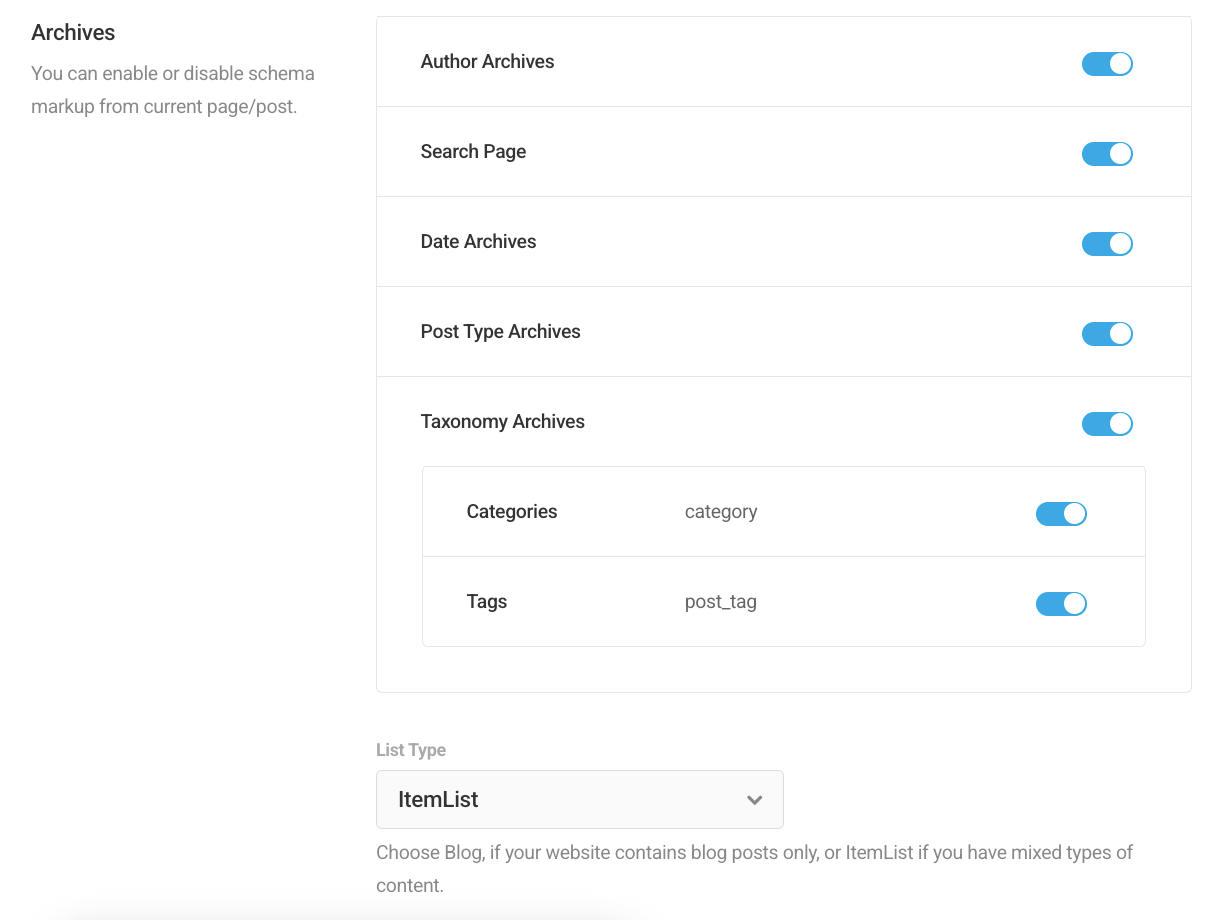The image size is (1220, 920).
Task: Click the "post_tag" taxonomy slug text
Action: [720, 601]
